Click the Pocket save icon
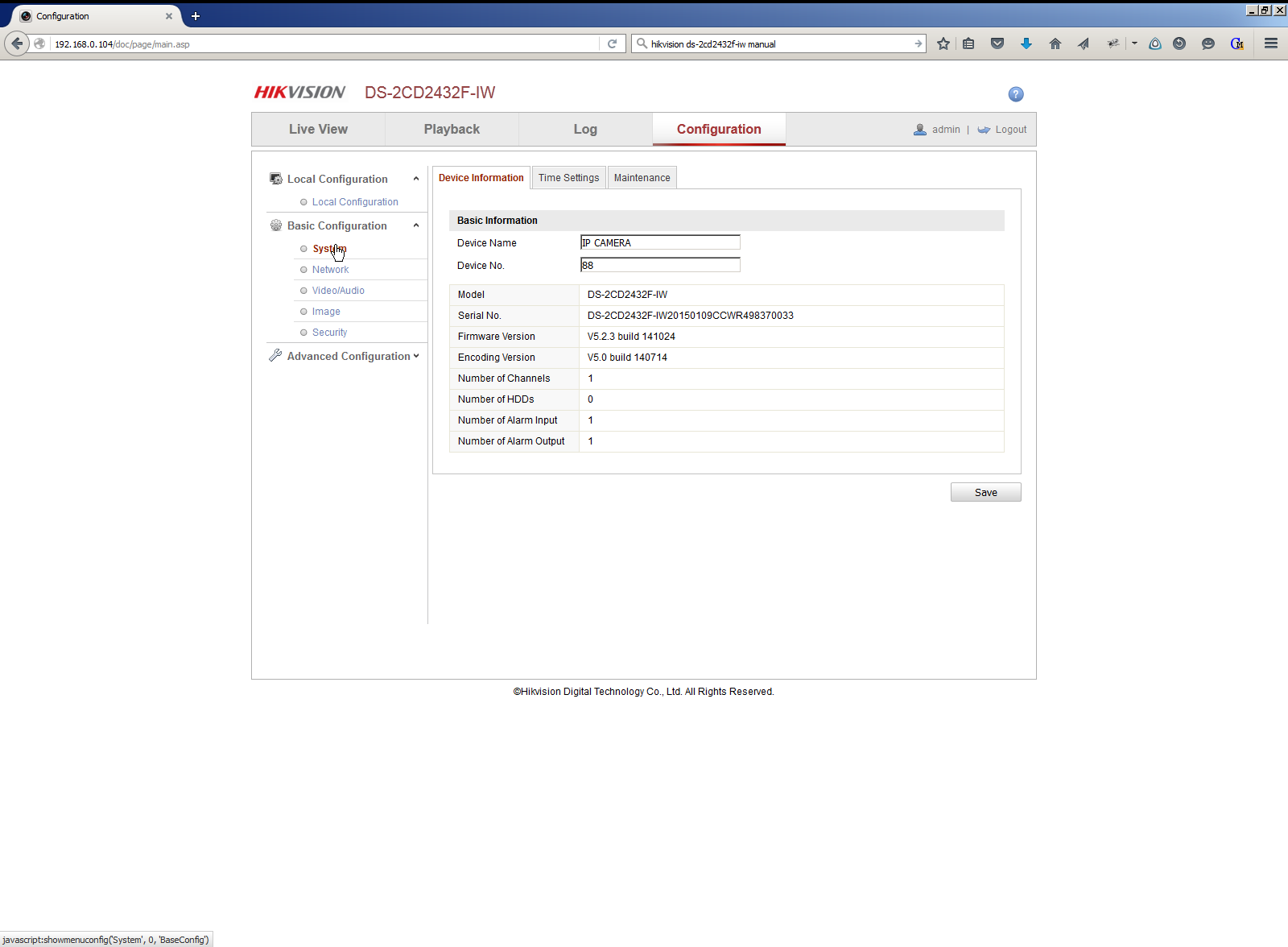This screenshot has height=947, width=1288. (x=997, y=43)
